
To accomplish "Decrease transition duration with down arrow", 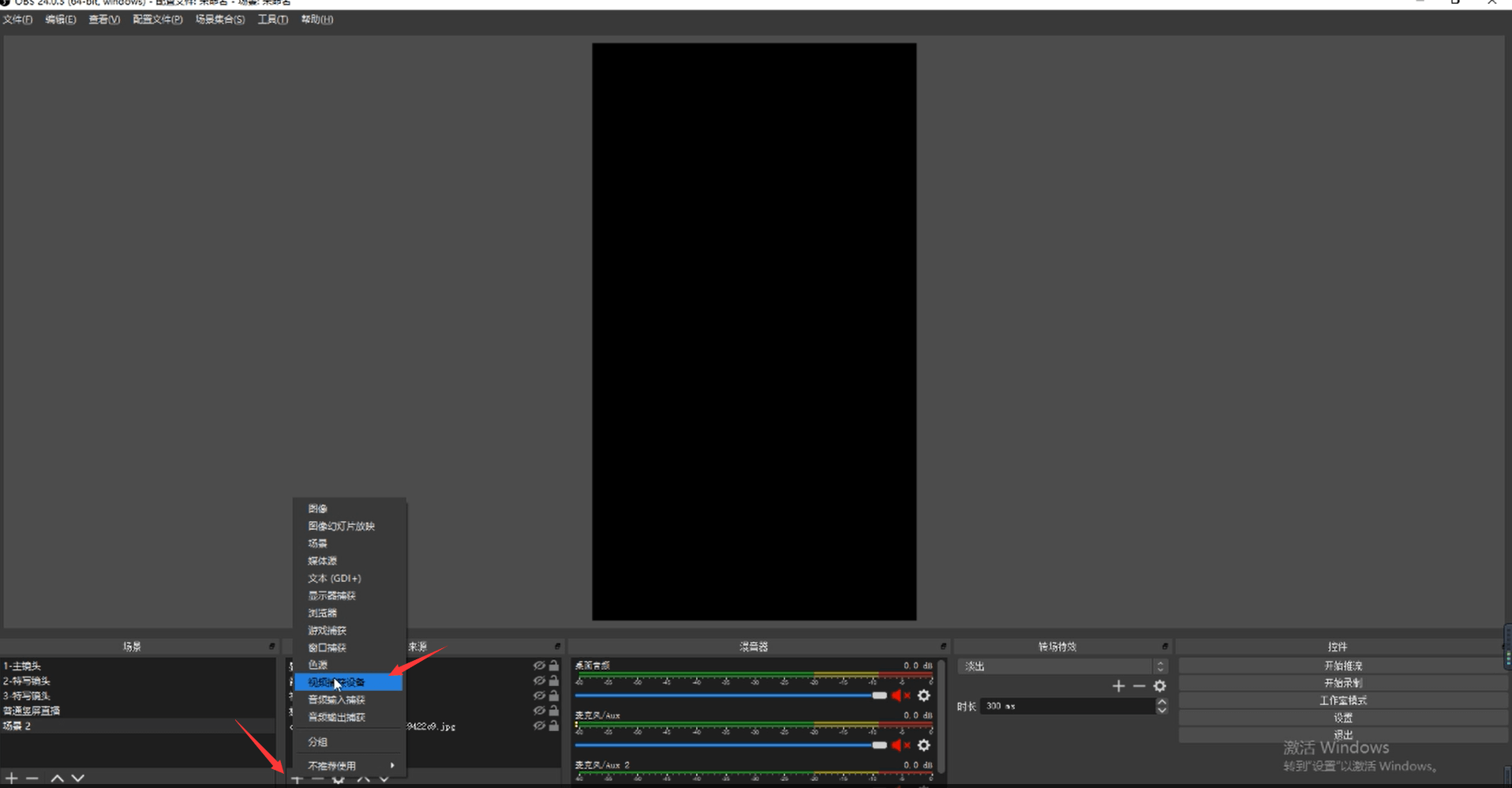I will click(1162, 711).
